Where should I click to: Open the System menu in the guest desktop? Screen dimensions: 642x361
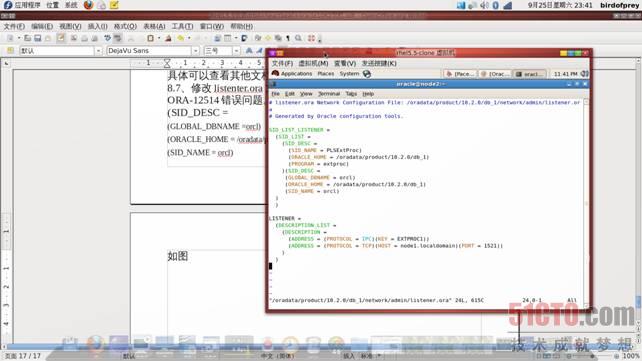(349, 74)
